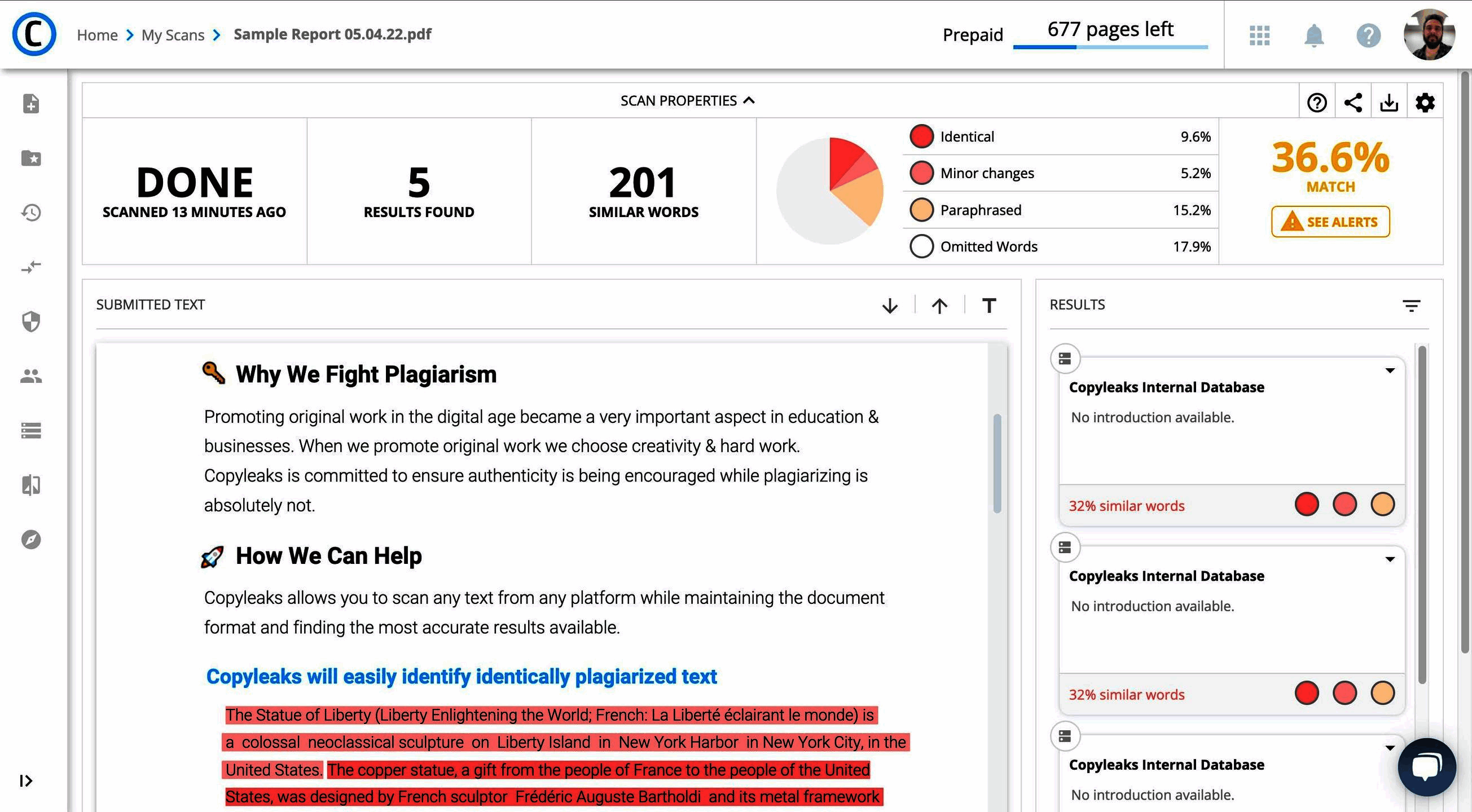The width and height of the screenshot is (1472, 812).
Task: Open the results filter icon
Action: pos(1411,306)
